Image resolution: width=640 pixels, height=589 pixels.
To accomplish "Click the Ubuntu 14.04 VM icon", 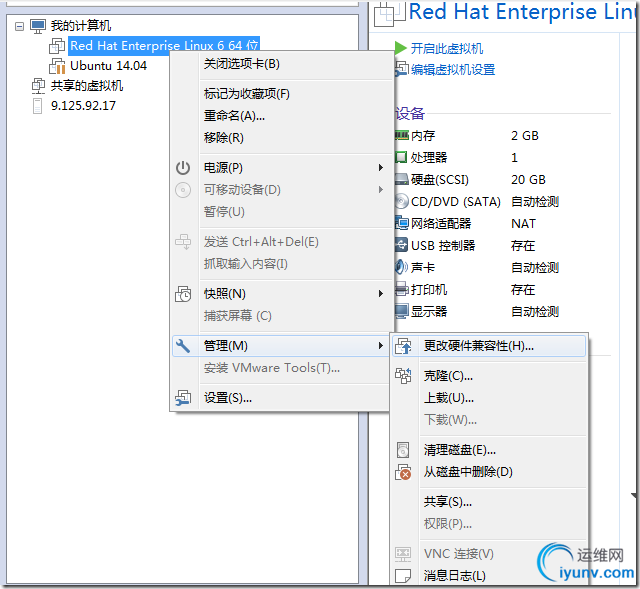I will [x=57, y=66].
